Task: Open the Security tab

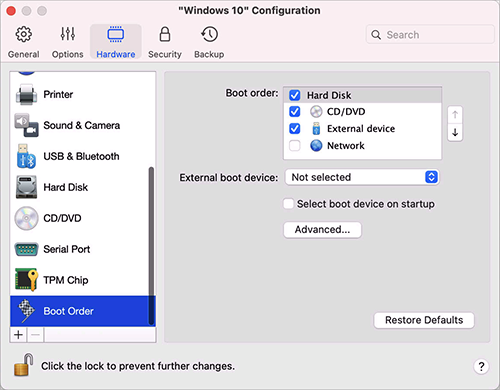Action: (x=165, y=42)
